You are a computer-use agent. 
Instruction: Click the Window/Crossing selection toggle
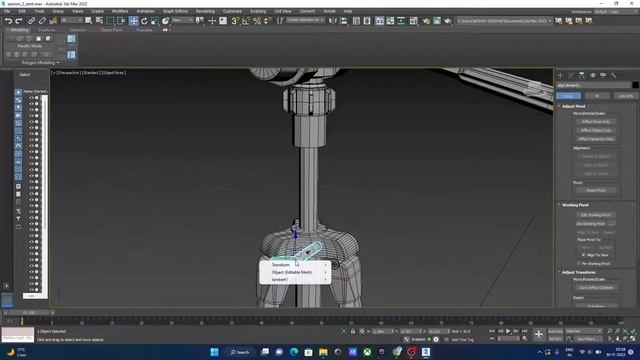(121, 21)
